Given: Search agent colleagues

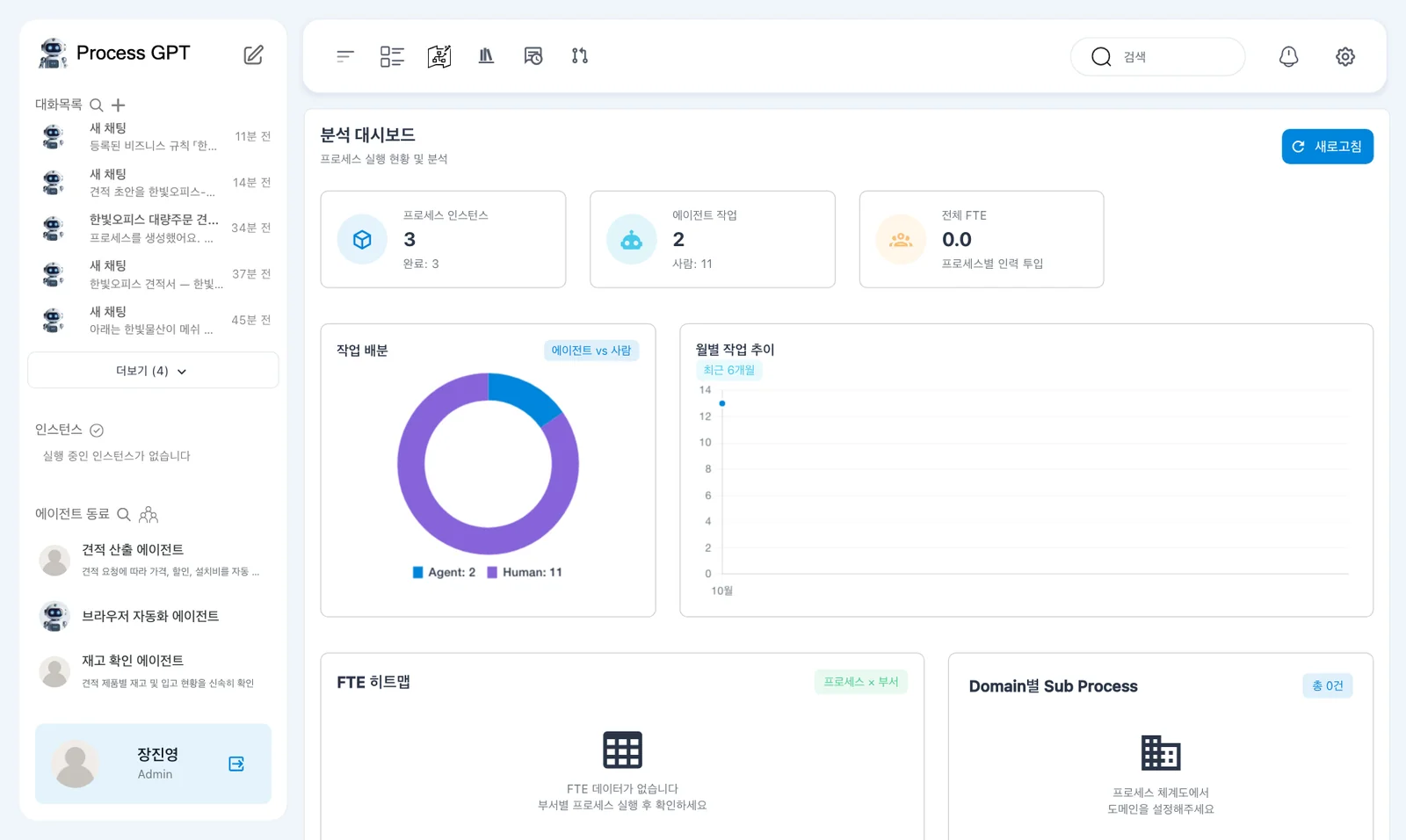Looking at the screenshot, I should pos(124,514).
